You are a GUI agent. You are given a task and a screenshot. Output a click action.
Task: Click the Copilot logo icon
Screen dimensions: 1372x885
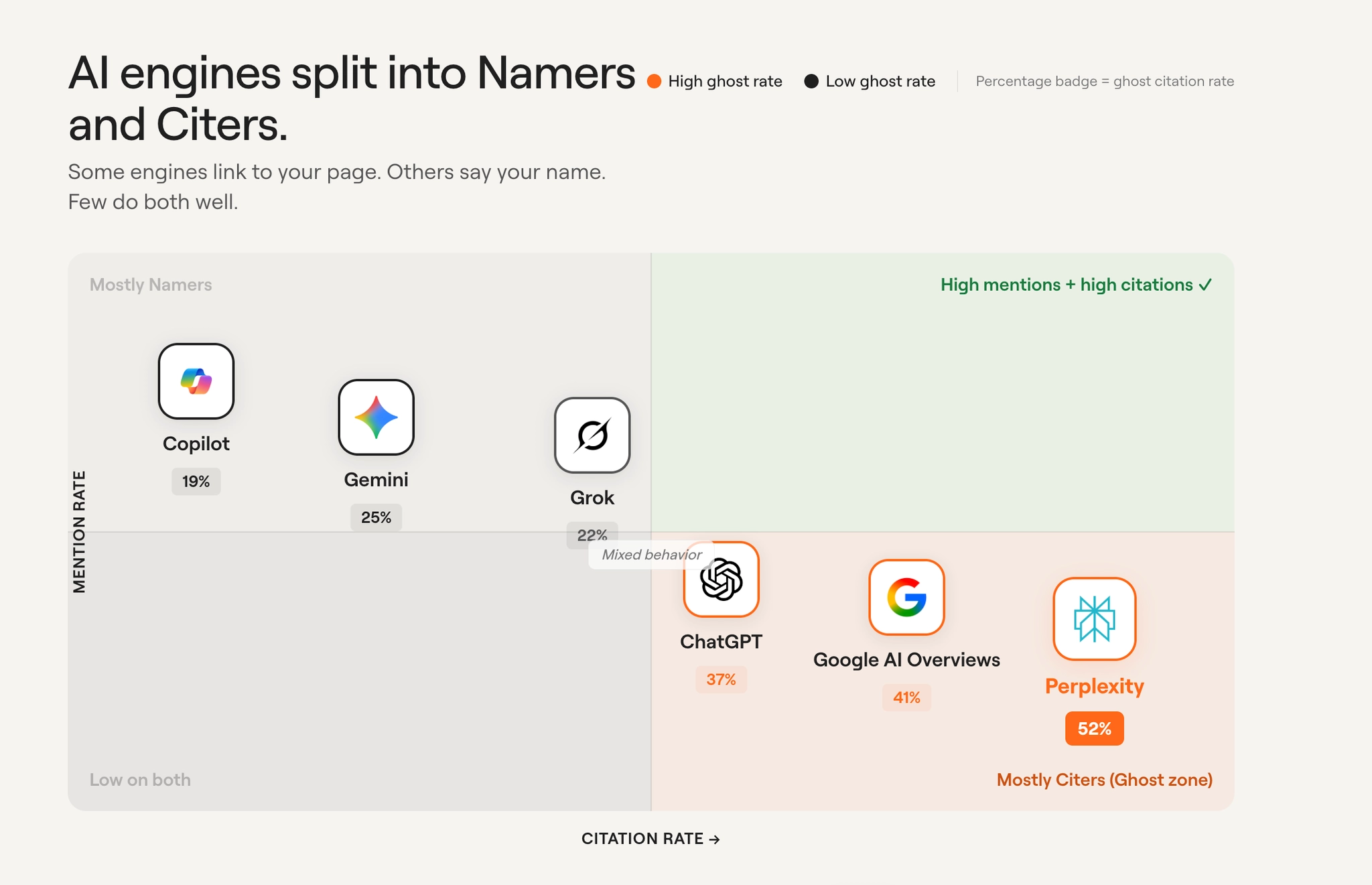click(x=196, y=381)
